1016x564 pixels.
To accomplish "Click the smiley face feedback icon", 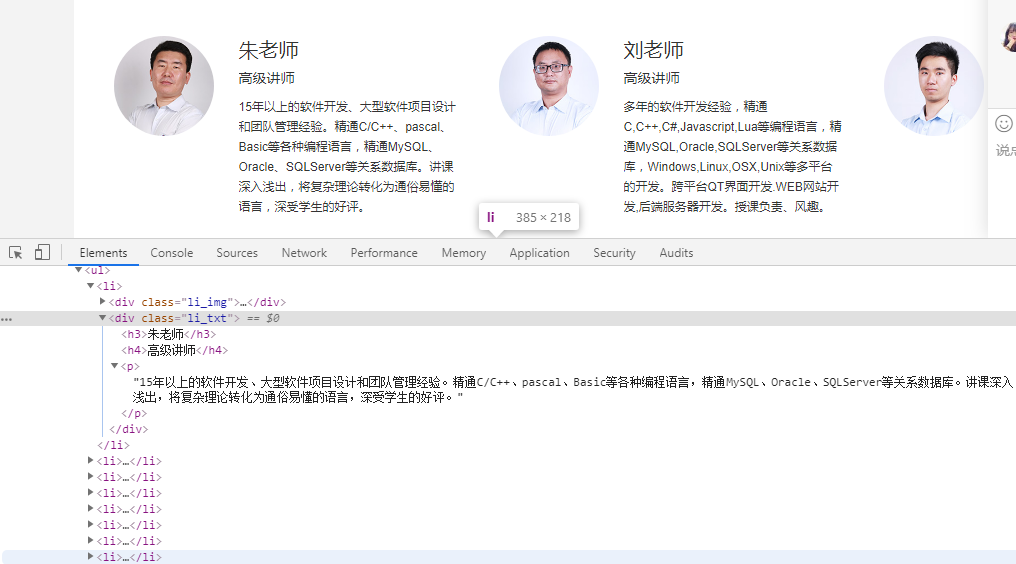I will pos(1004,123).
